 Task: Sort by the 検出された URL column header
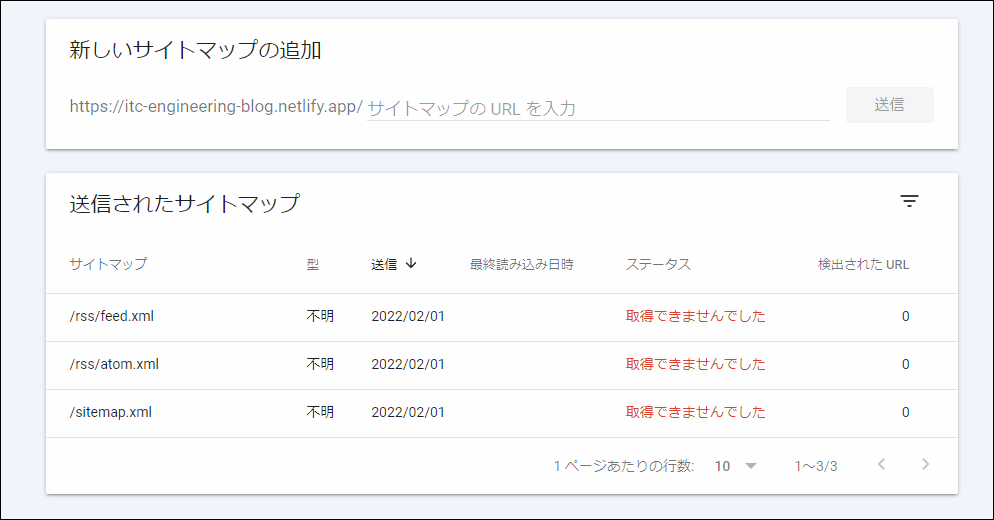[863, 264]
